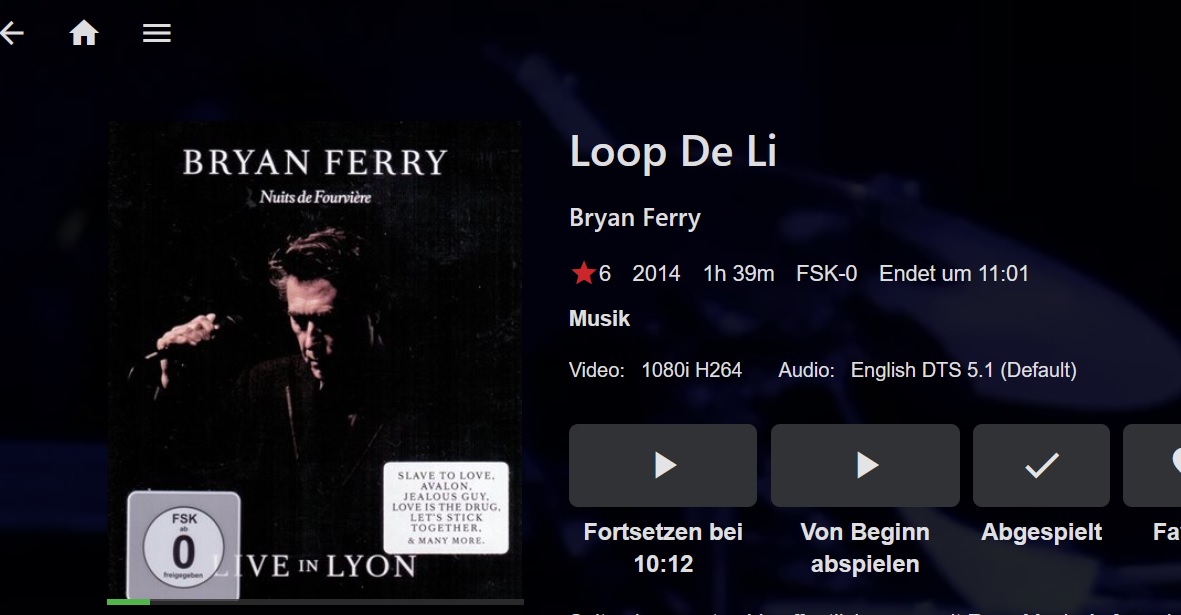The height and width of the screenshot is (615, 1181).
Task: Go back with the left arrow icon
Action: [x=11, y=33]
